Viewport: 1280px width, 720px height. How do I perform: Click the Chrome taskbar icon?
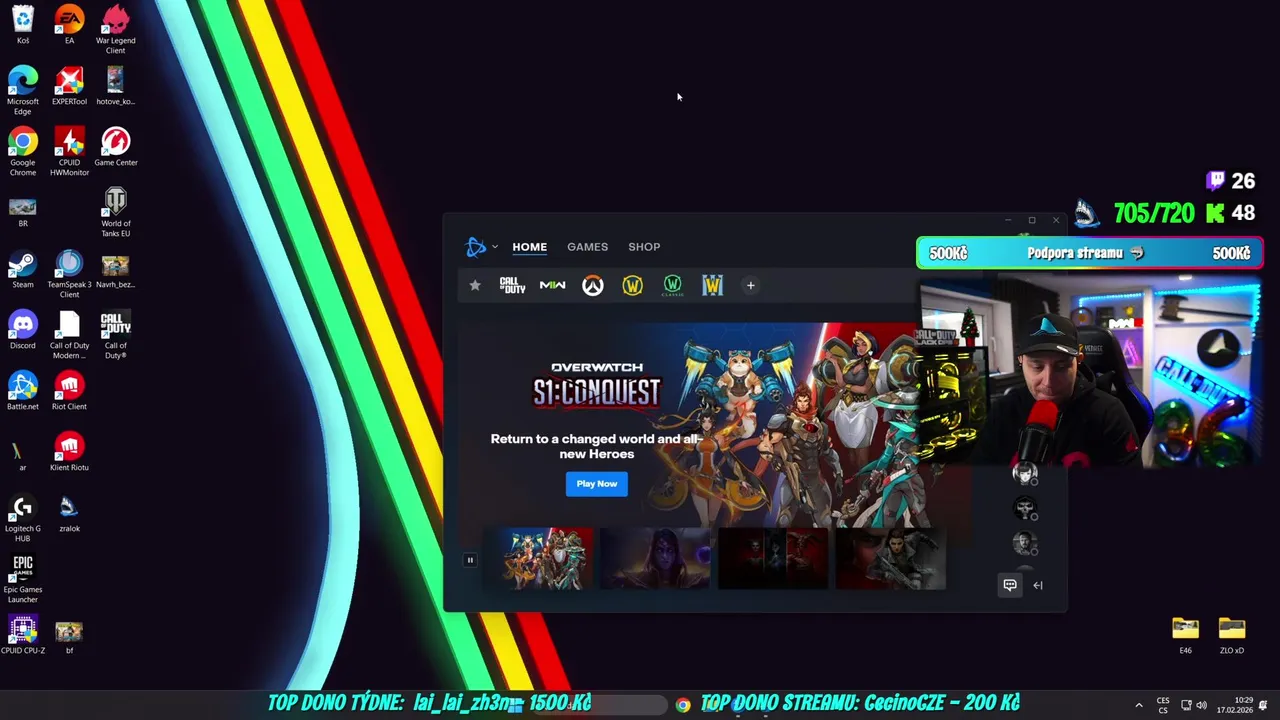(682, 705)
